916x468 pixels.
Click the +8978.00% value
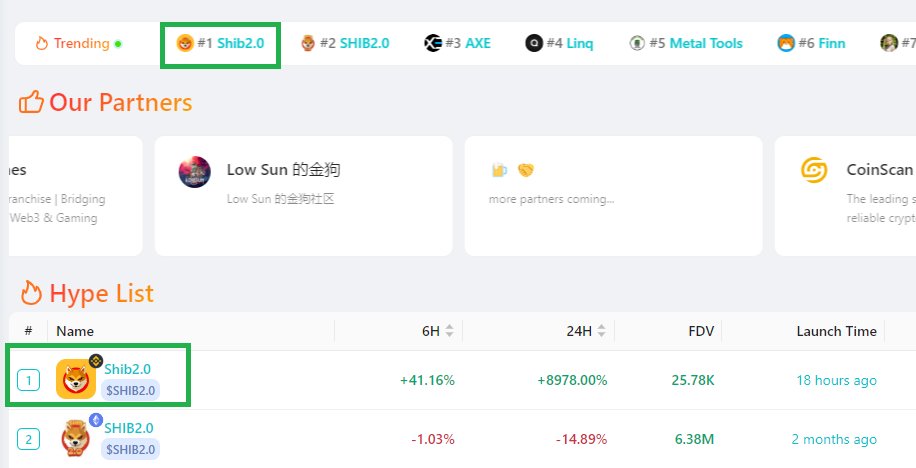572,380
